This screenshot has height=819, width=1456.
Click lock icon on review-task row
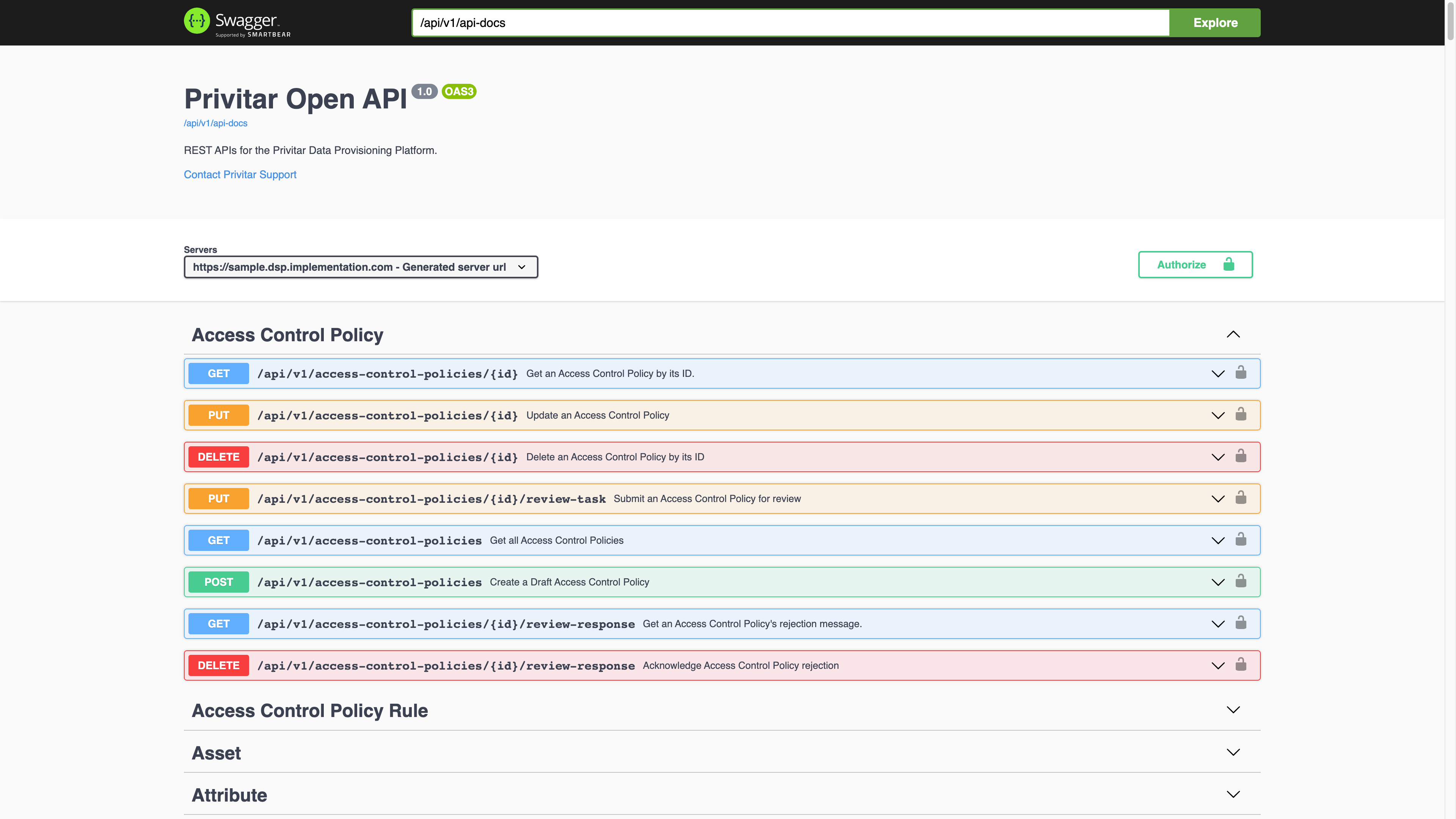pyautogui.click(x=1241, y=498)
